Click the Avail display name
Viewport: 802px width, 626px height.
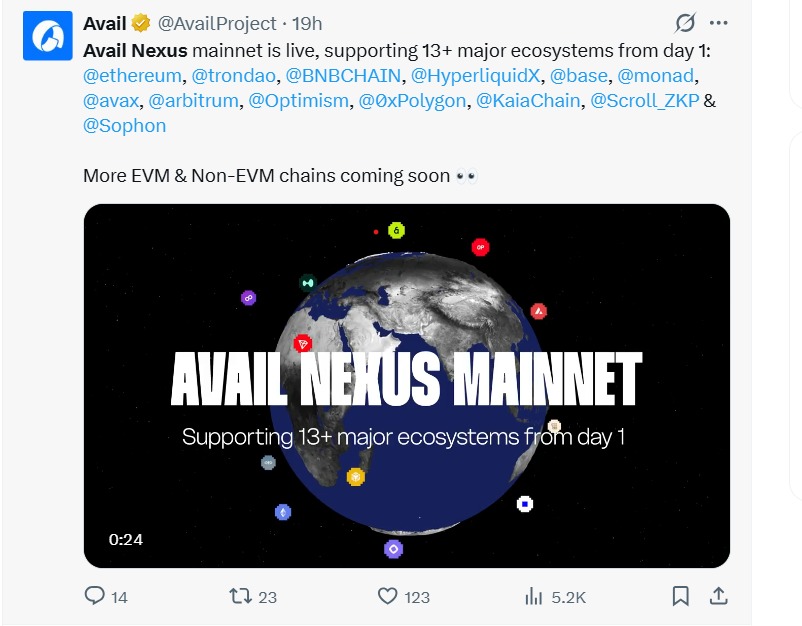(x=105, y=23)
